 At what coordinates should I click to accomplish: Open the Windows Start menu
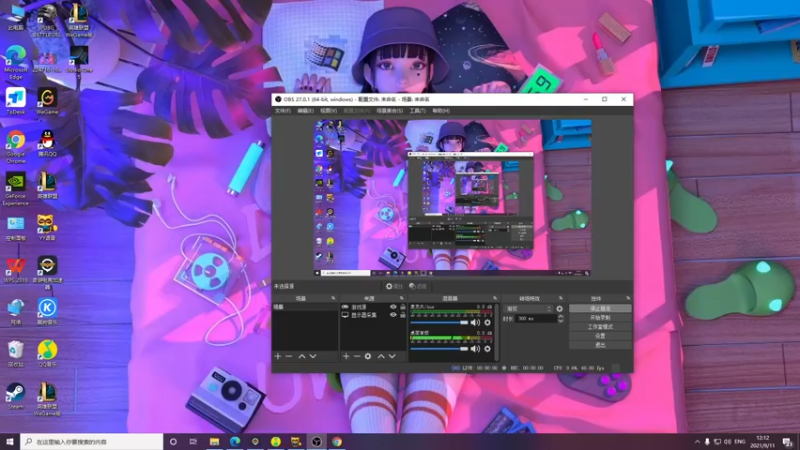point(10,441)
